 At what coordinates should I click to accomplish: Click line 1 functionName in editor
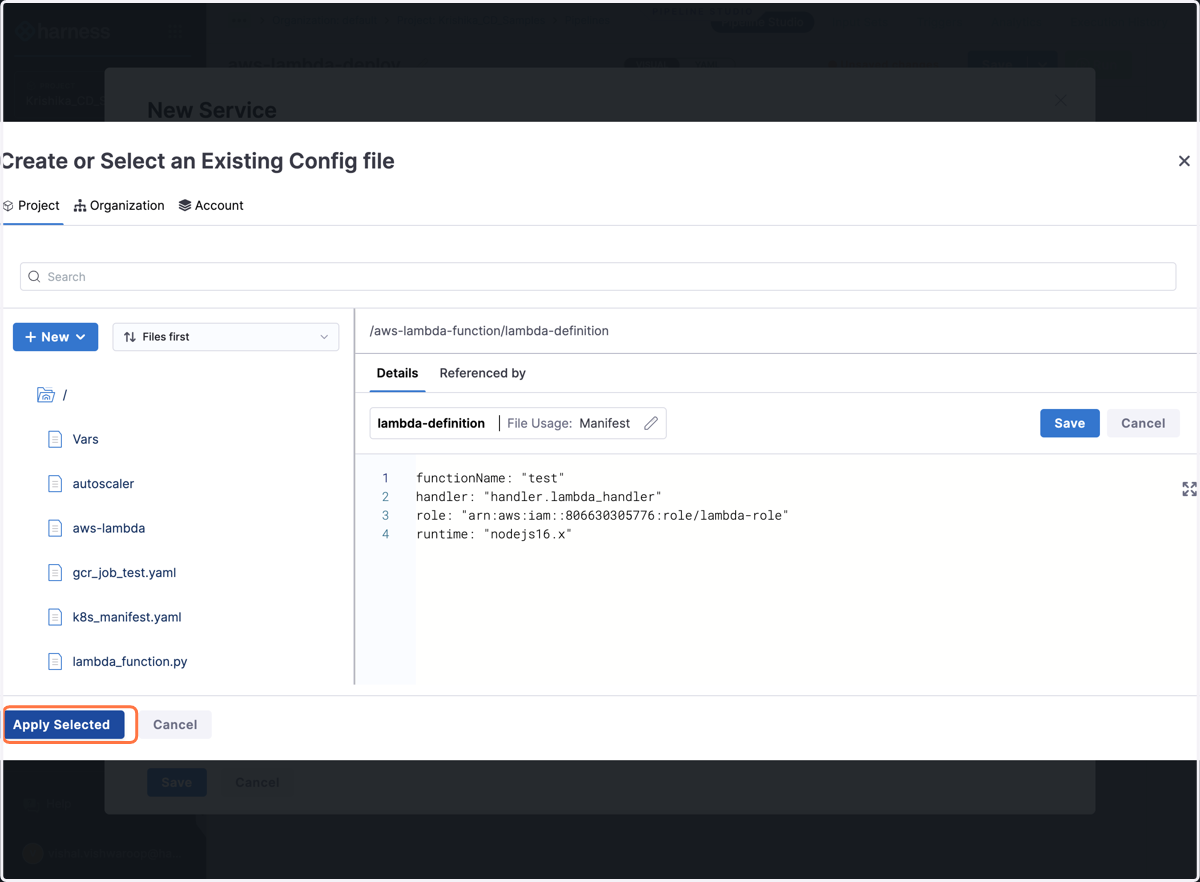tap(490, 478)
